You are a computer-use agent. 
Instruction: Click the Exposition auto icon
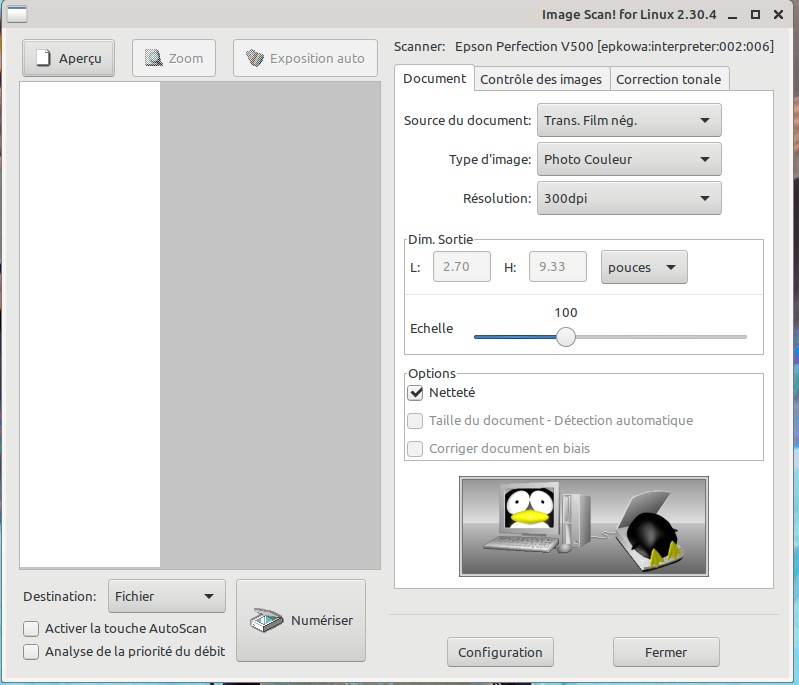coord(255,58)
